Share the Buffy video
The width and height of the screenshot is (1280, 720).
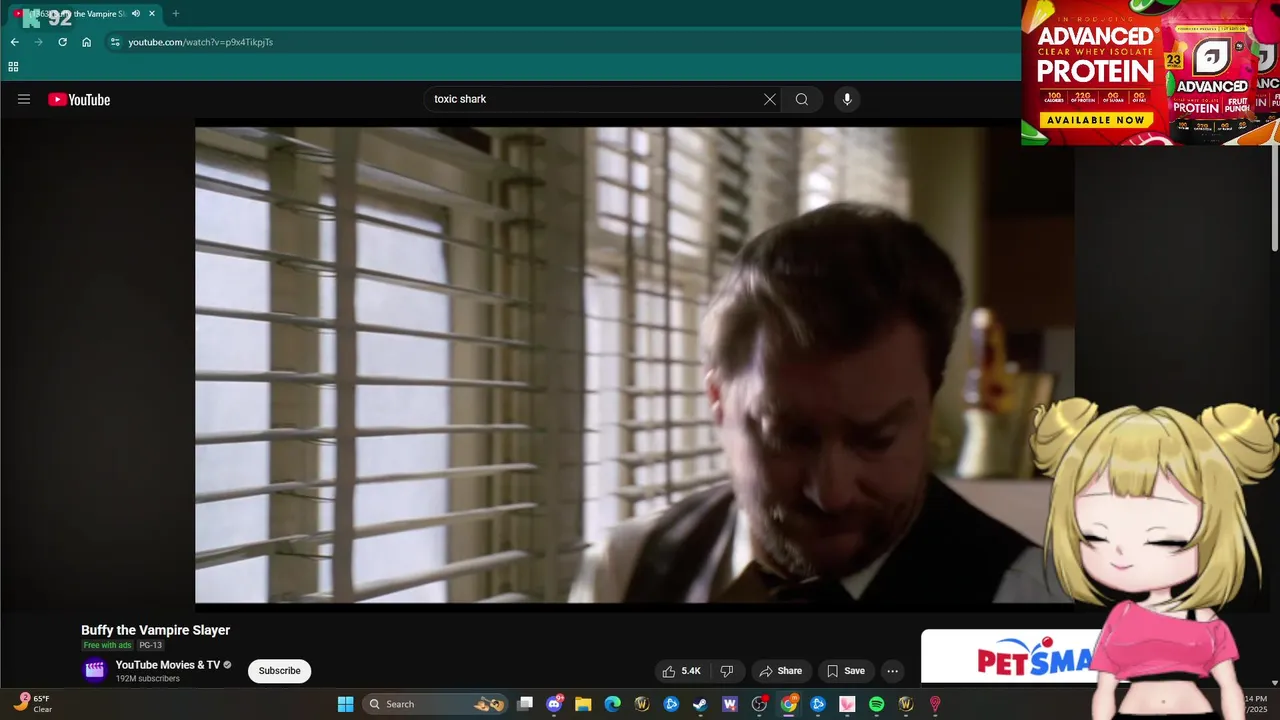coord(780,671)
